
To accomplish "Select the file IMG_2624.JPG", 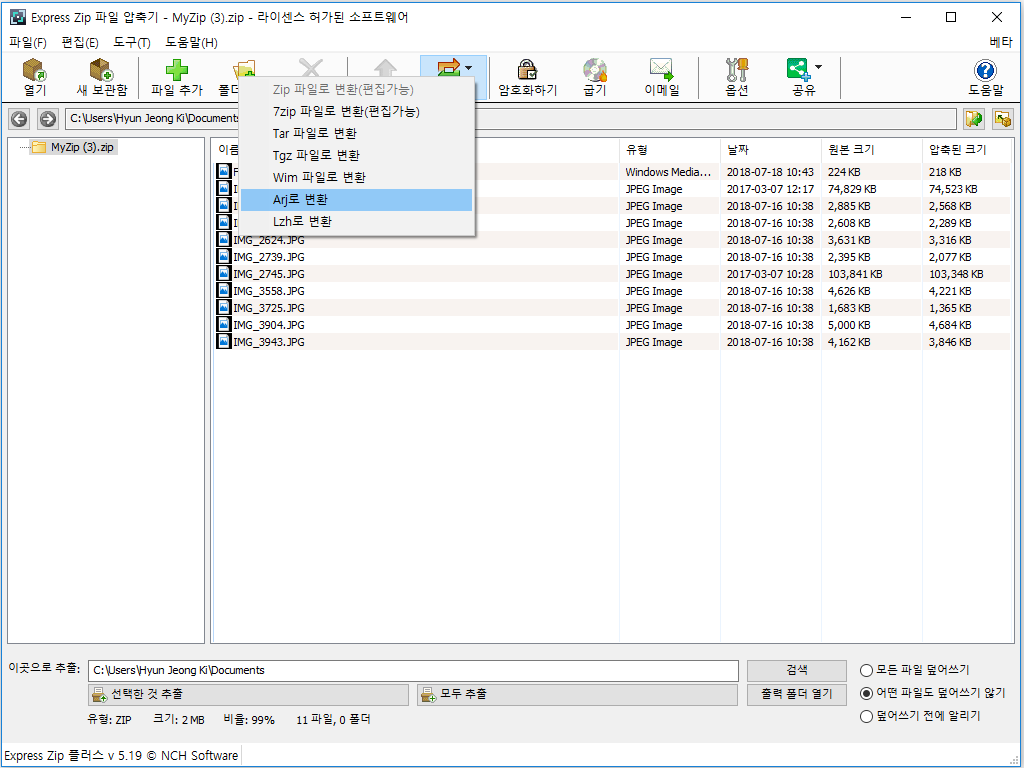I will tap(269, 240).
